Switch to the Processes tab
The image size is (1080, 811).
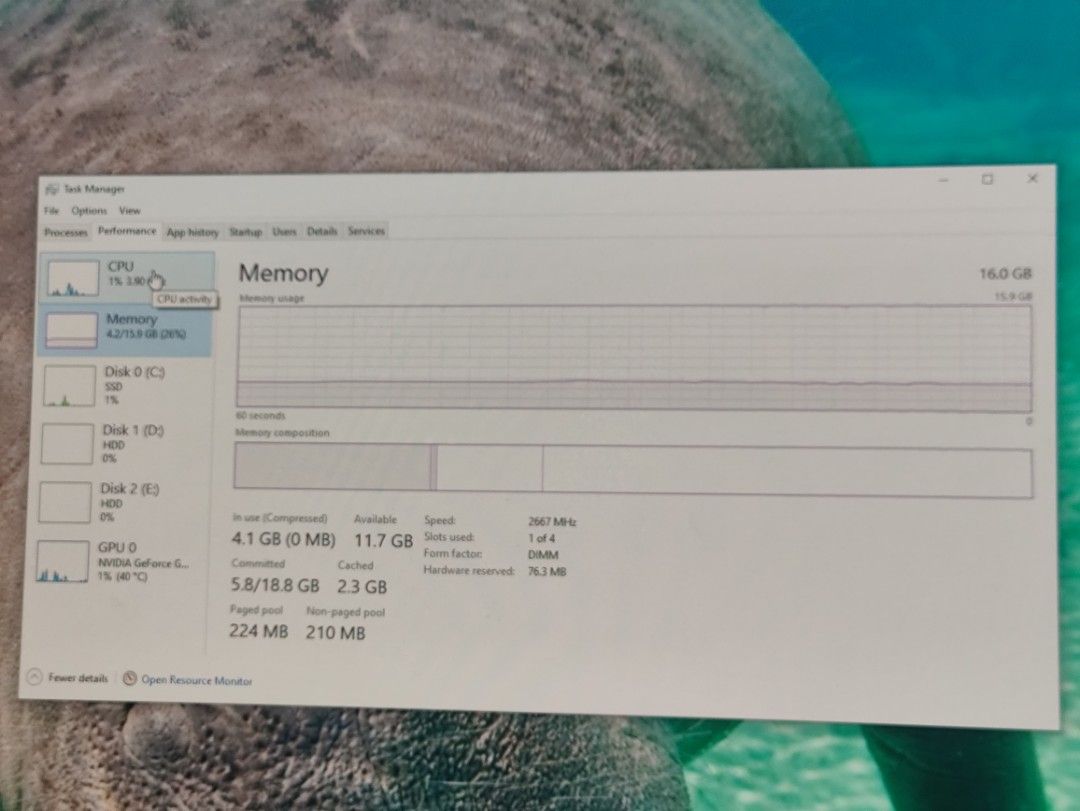(66, 232)
